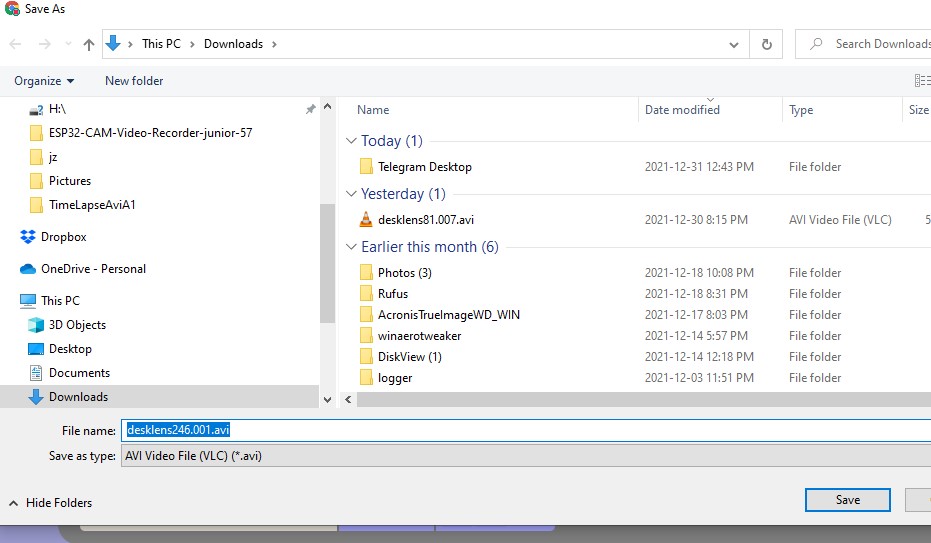
Task: Click the Refresh button in address bar
Action: [766, 44]
